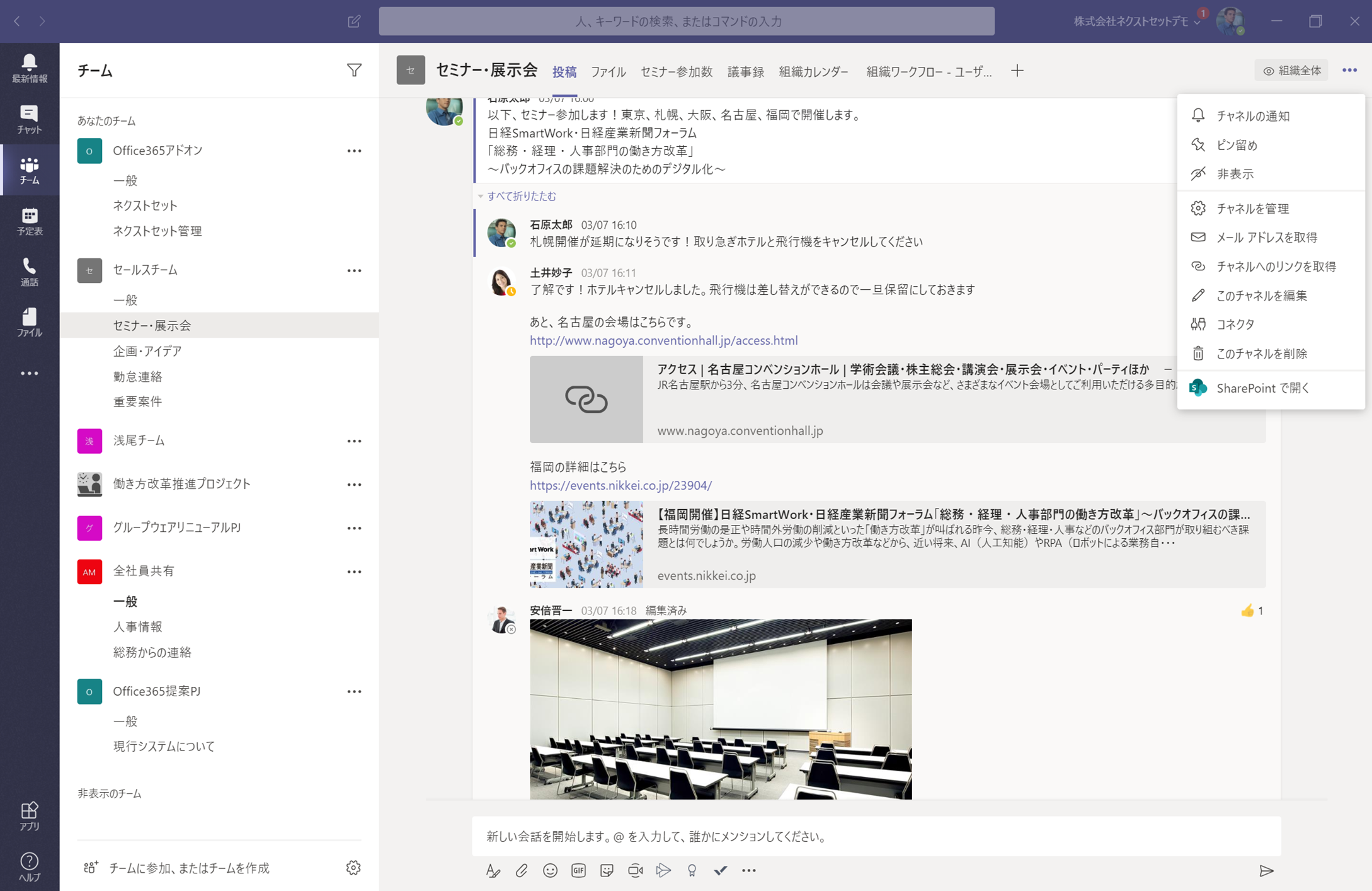The width and height of the screenshot is (1372, 891).
Task: Switch to the セミナー参加数 tab
Action: [677, 71]
